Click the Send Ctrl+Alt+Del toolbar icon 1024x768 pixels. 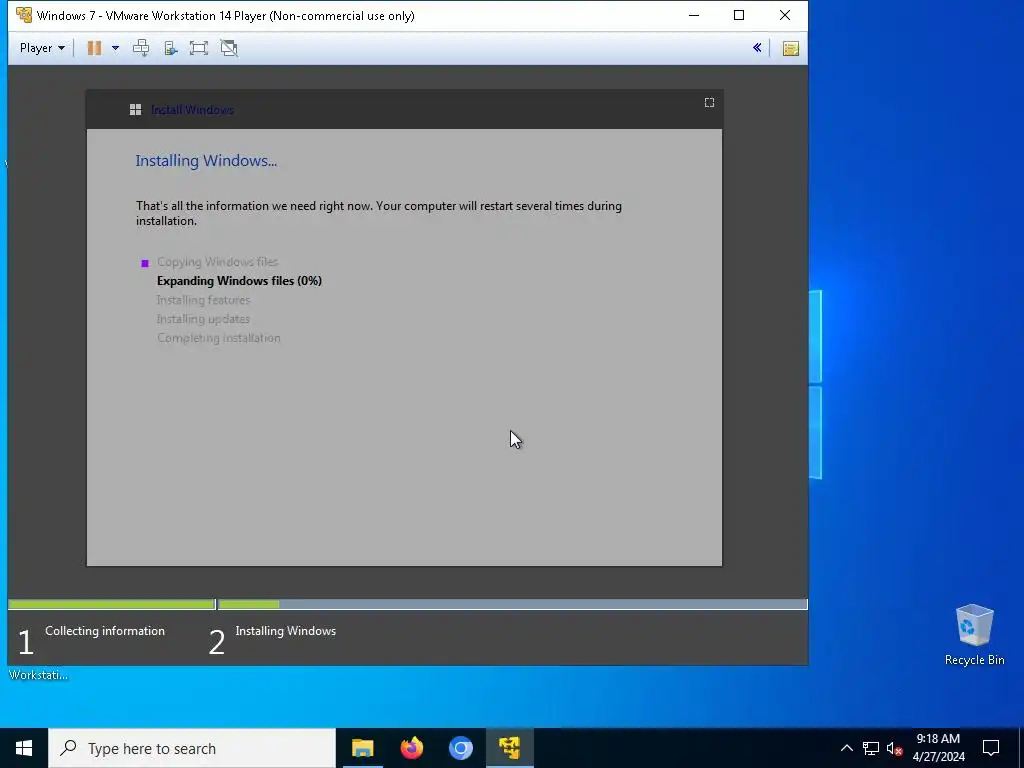[x=141, y=48]
